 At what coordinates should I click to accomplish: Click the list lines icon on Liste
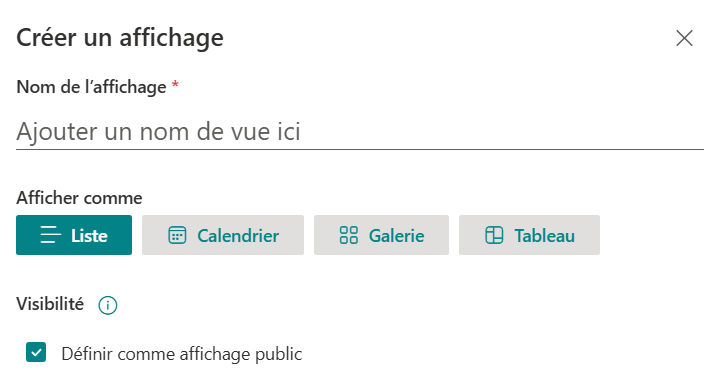click(x=50, y=235)
